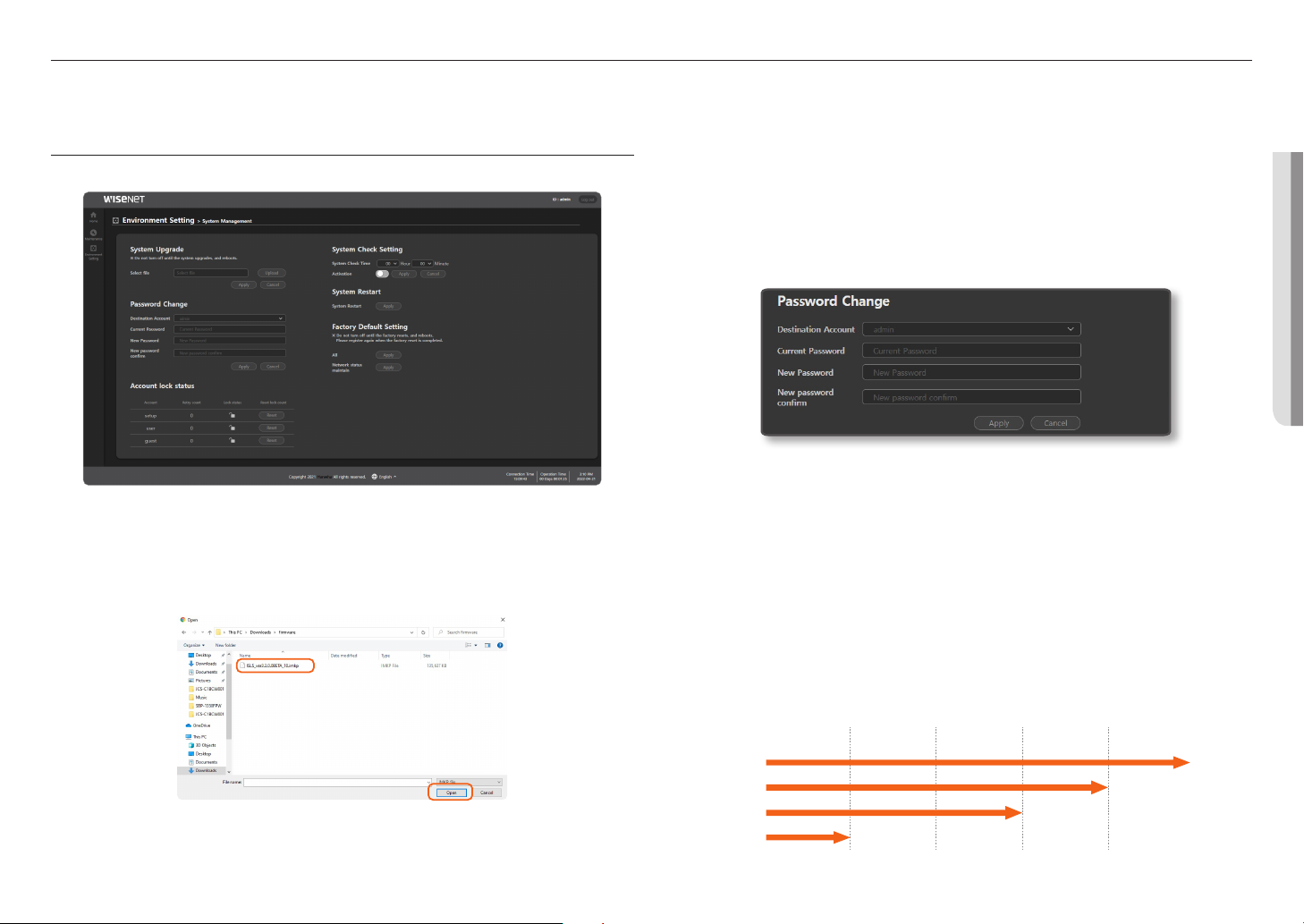Click Select file field in System Upgrade
The height and width of the screenshot is (924, 1304).
[x=211, y=273]
